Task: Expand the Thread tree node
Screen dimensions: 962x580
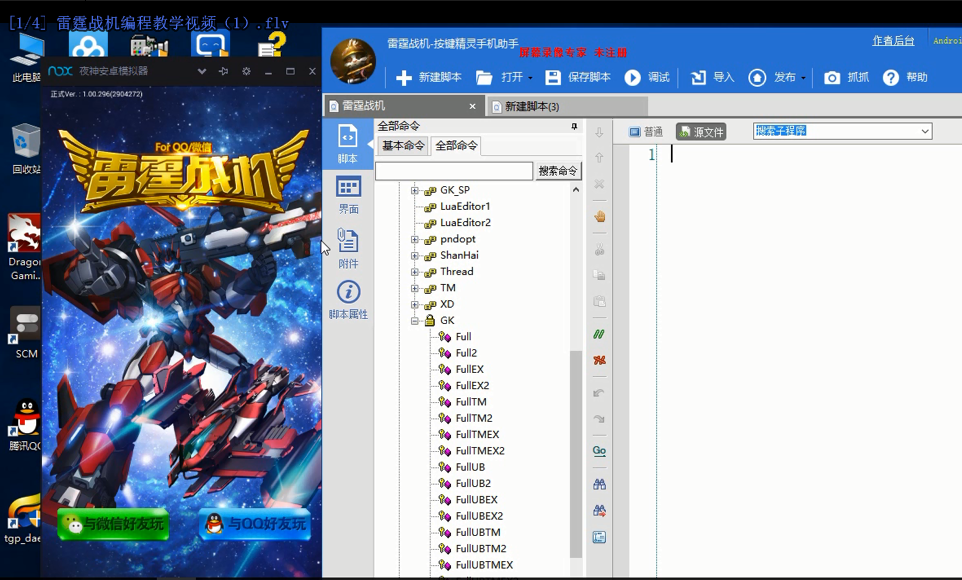Action: pos(415,272)
